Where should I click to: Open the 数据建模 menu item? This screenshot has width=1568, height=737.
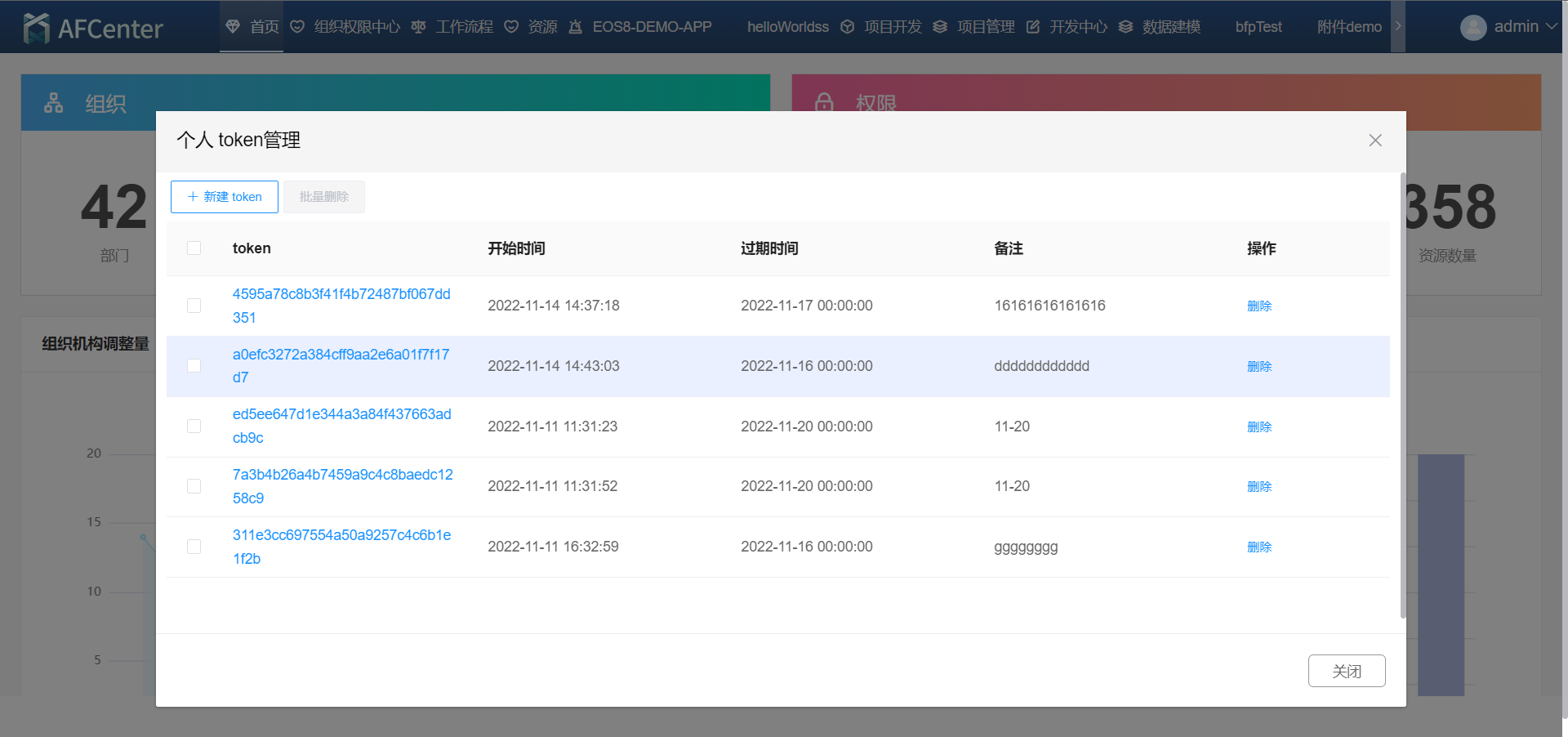tap(1170, 27)
